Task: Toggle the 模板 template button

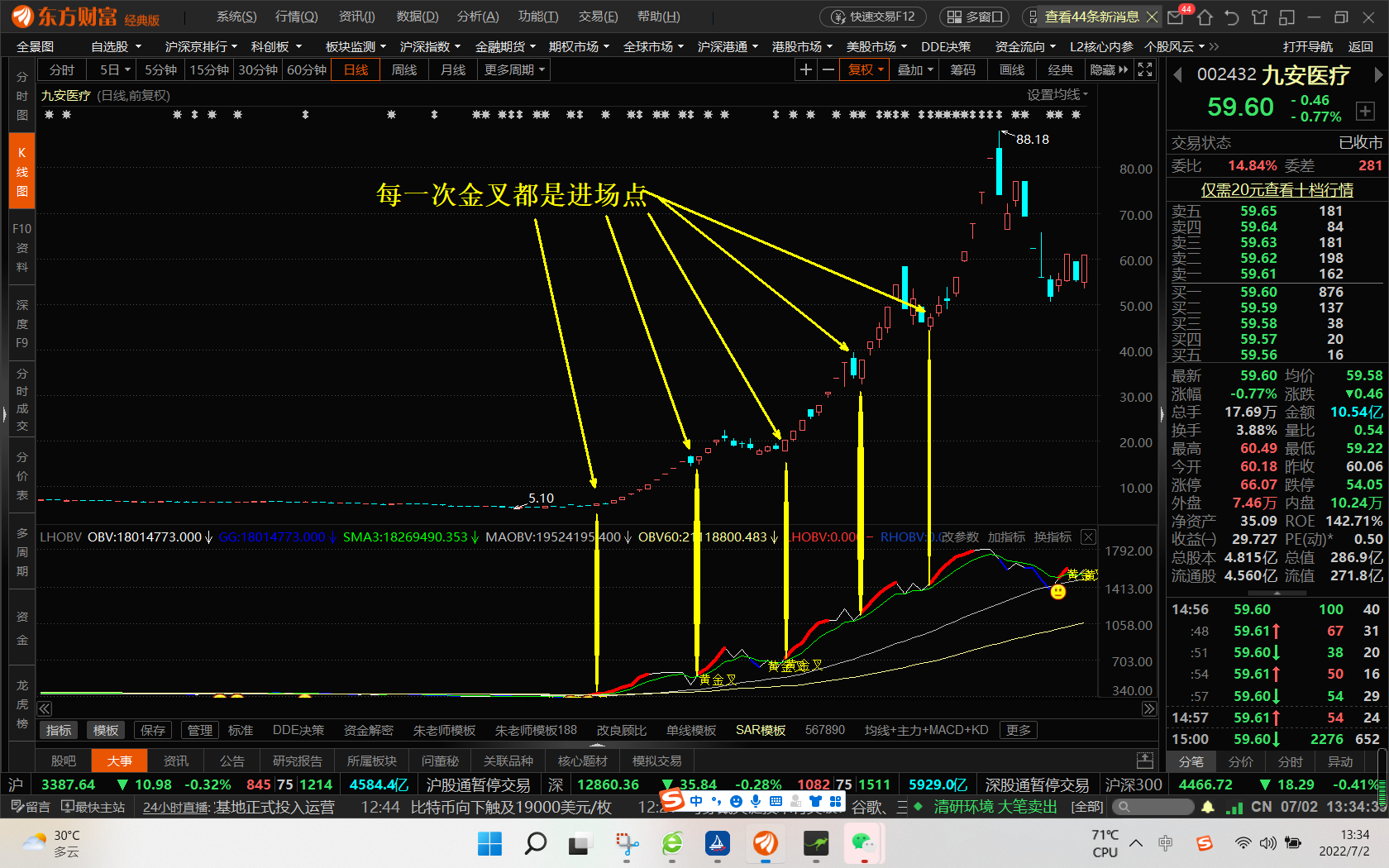Action: click(x=106, y=730)
